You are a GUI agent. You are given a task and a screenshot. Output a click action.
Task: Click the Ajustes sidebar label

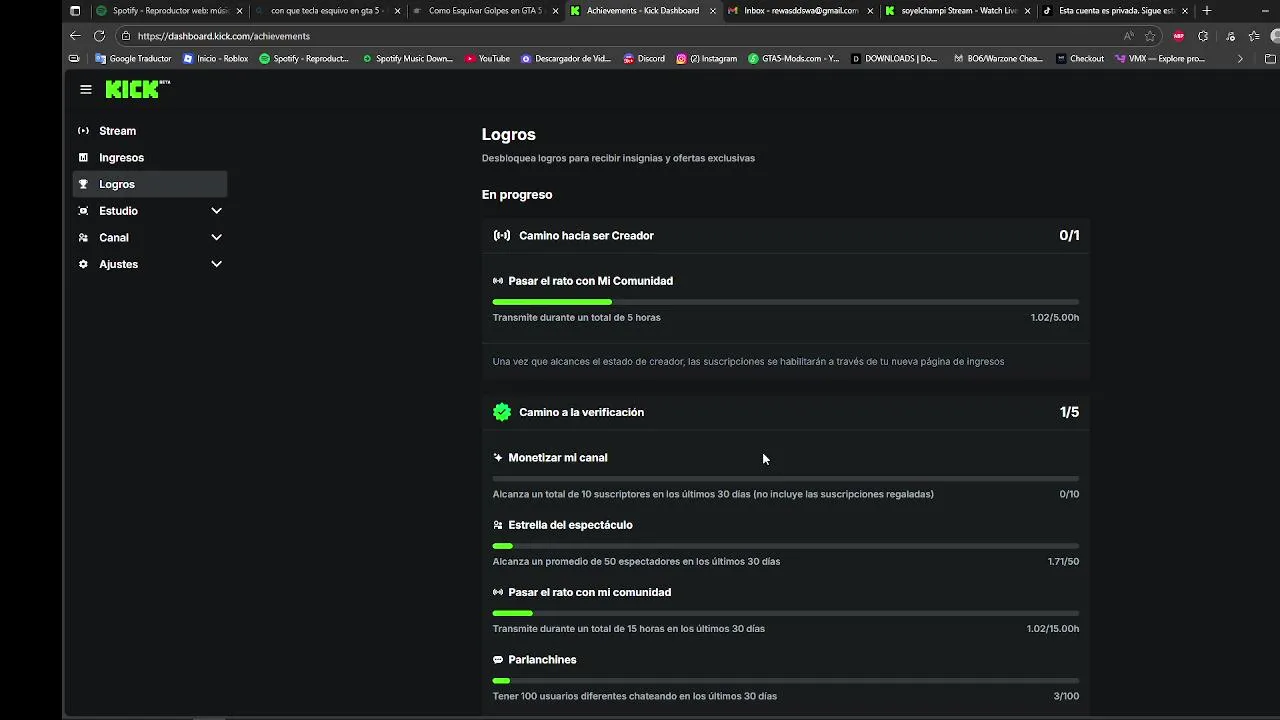click(118, 264)
